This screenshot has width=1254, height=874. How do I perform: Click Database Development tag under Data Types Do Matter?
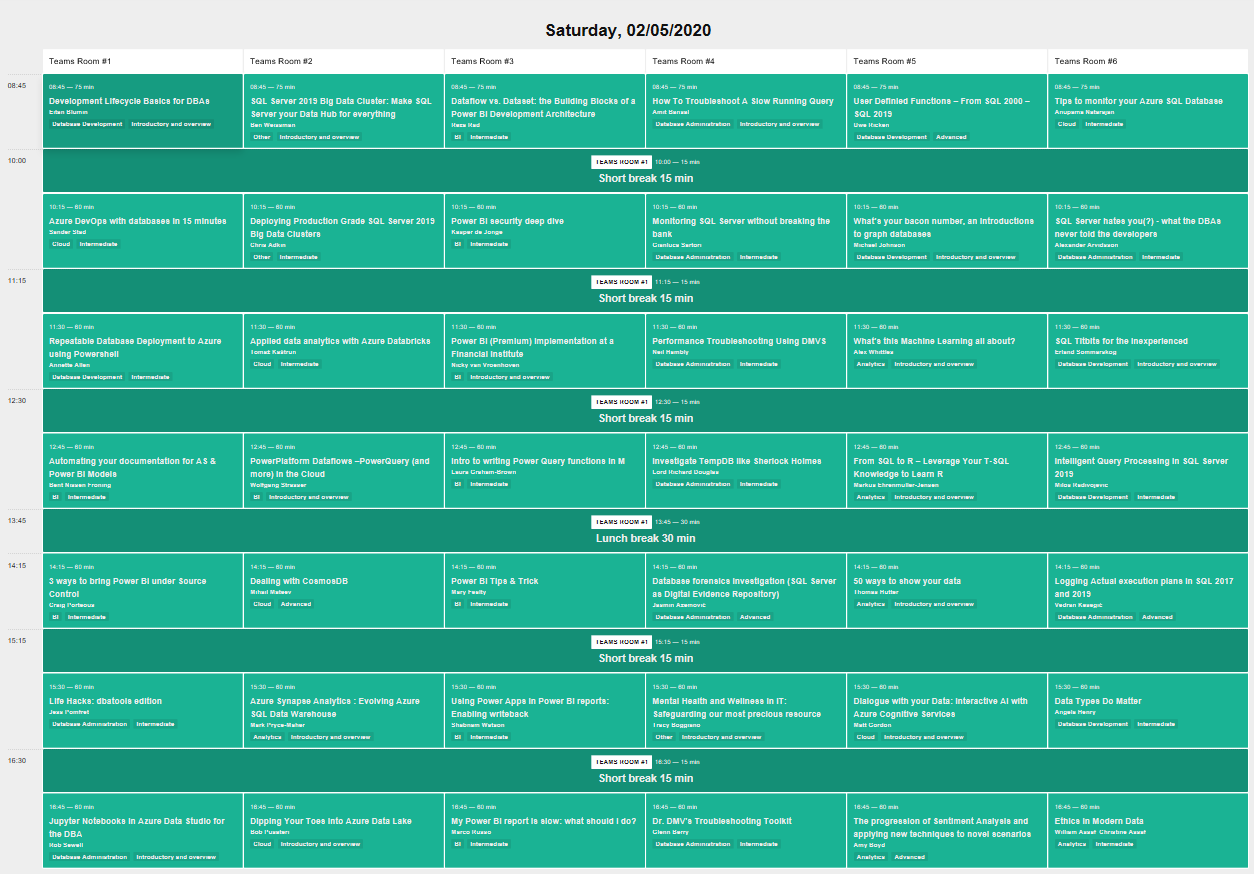click(1093, 724)
